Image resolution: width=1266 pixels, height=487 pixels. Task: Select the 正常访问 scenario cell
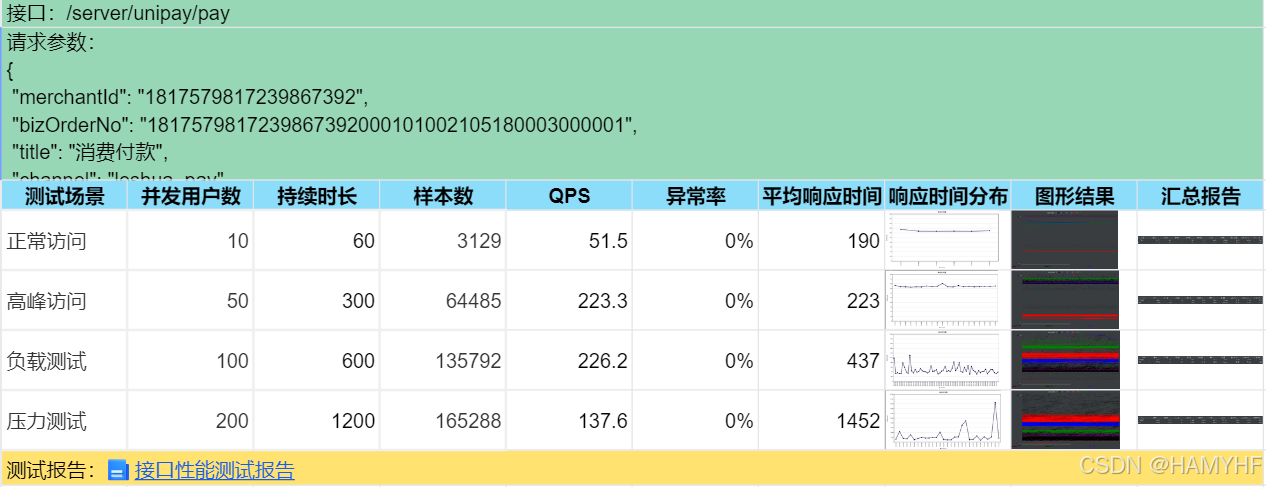click(64, 240)
